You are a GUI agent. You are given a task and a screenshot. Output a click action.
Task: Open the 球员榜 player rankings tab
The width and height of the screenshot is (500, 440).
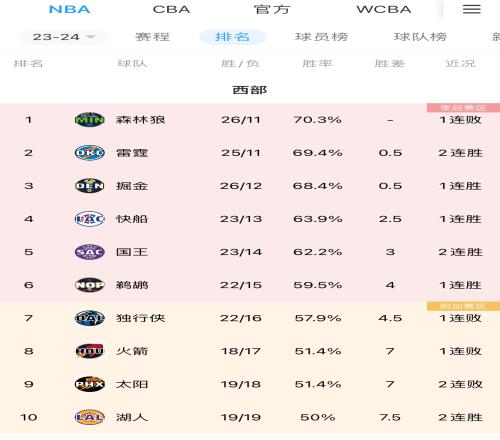[321, 37]
